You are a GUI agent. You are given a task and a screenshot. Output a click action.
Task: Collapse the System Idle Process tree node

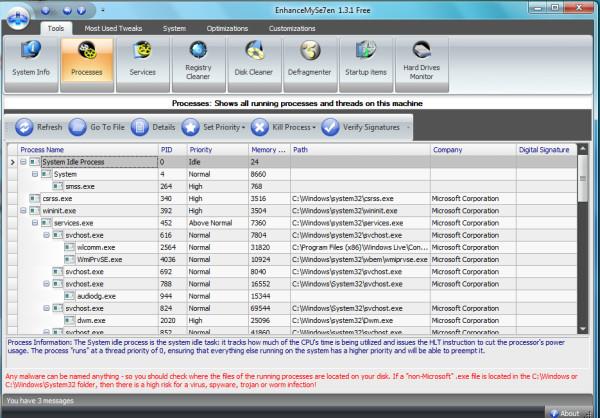click(x=24, y=161)
